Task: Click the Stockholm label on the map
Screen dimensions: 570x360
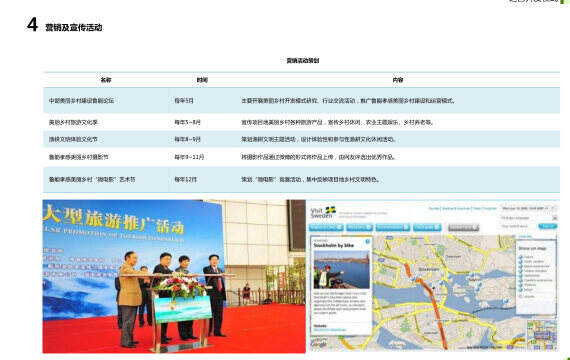Action: 429,269
